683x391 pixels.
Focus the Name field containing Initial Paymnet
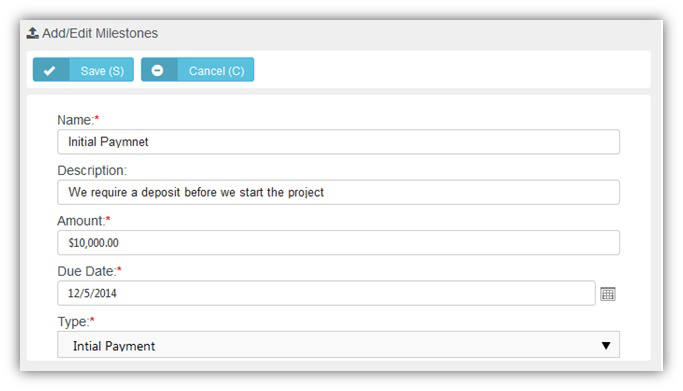click(338, 142)
